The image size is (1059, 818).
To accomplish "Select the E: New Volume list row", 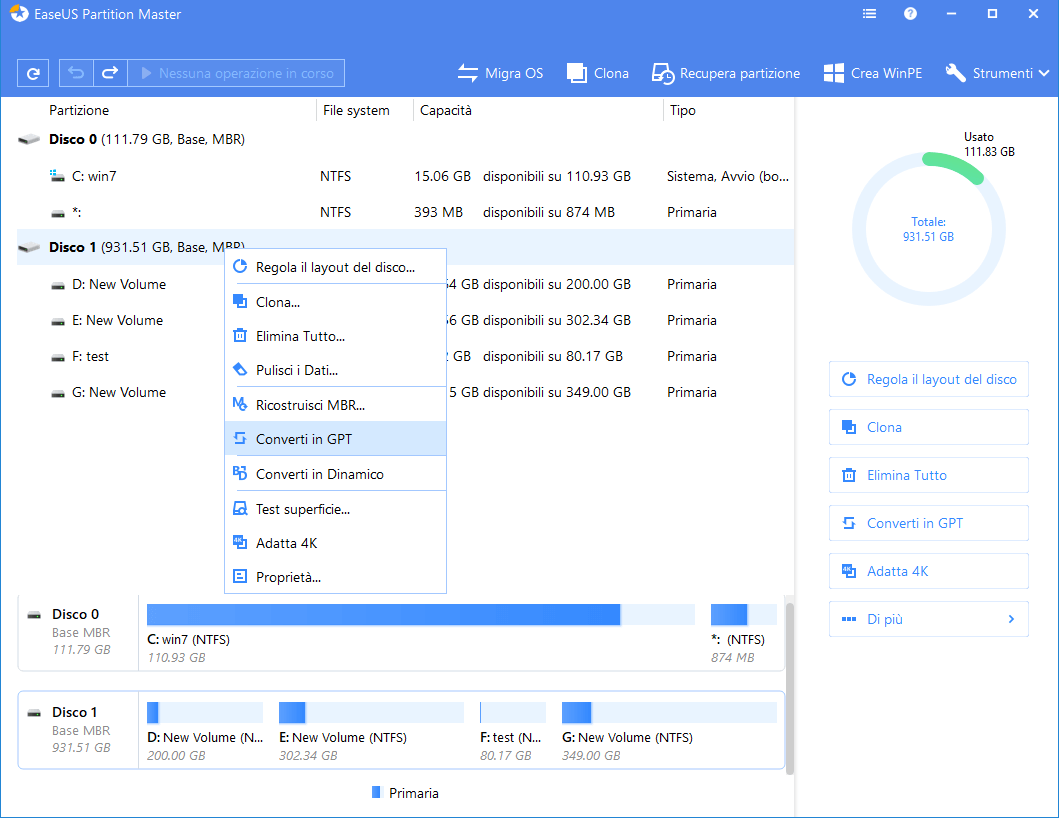I will click(x=405, y=320).
